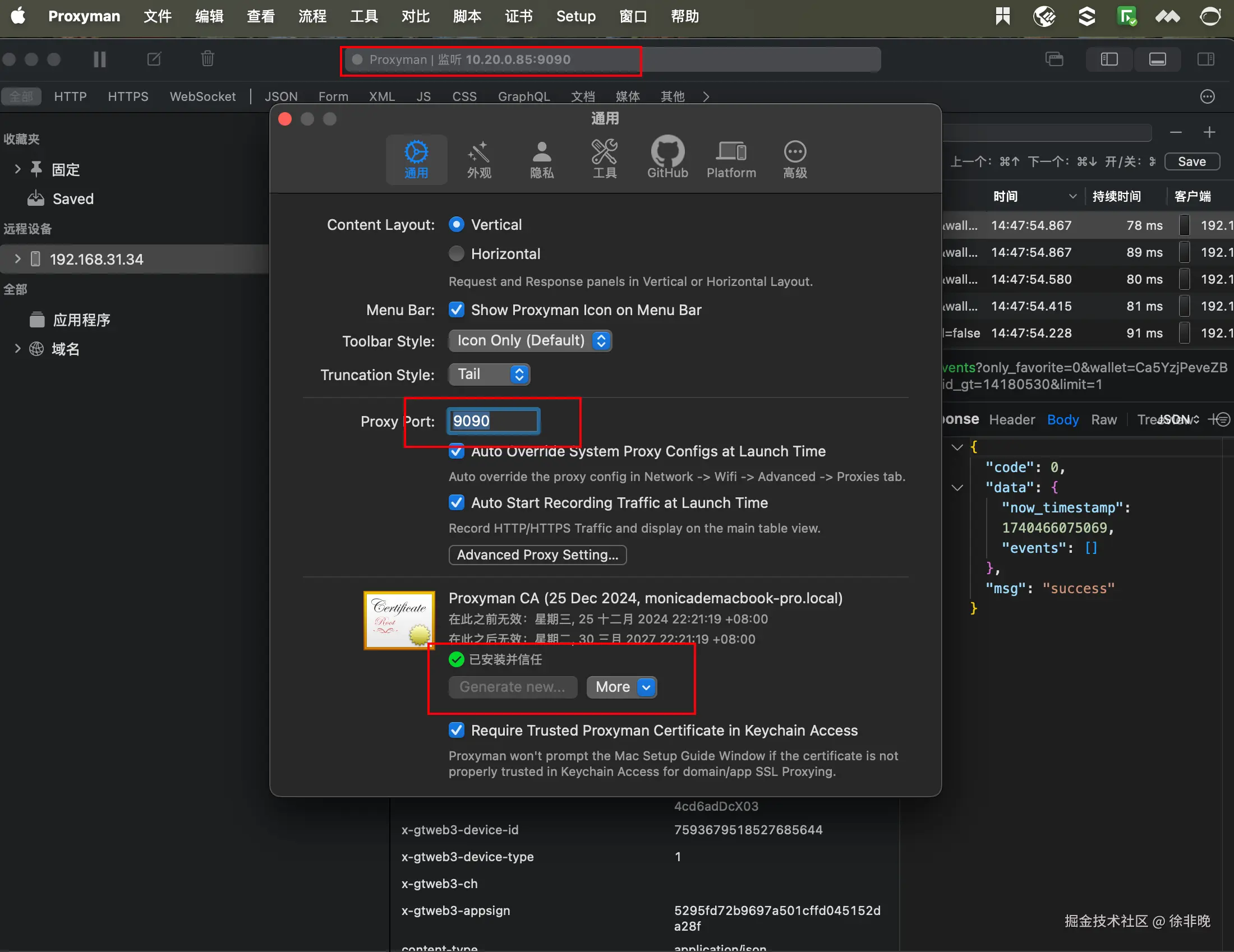Select the Horizontal content layout option
Viewport: 1234px width, 952px height.
tap(457, 254)
